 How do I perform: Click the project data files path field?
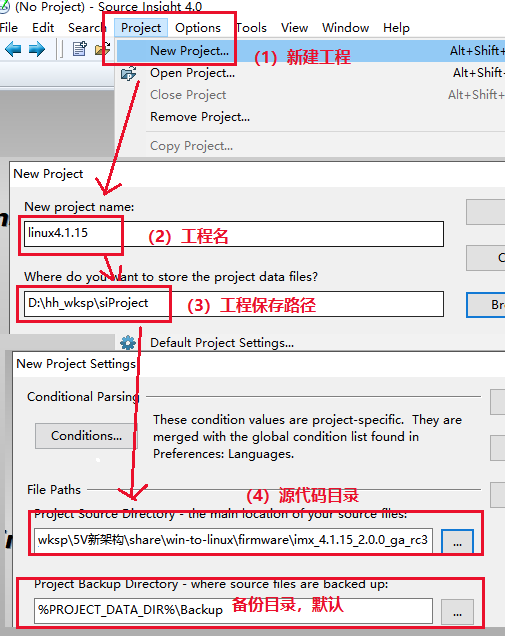coord(234,304)
